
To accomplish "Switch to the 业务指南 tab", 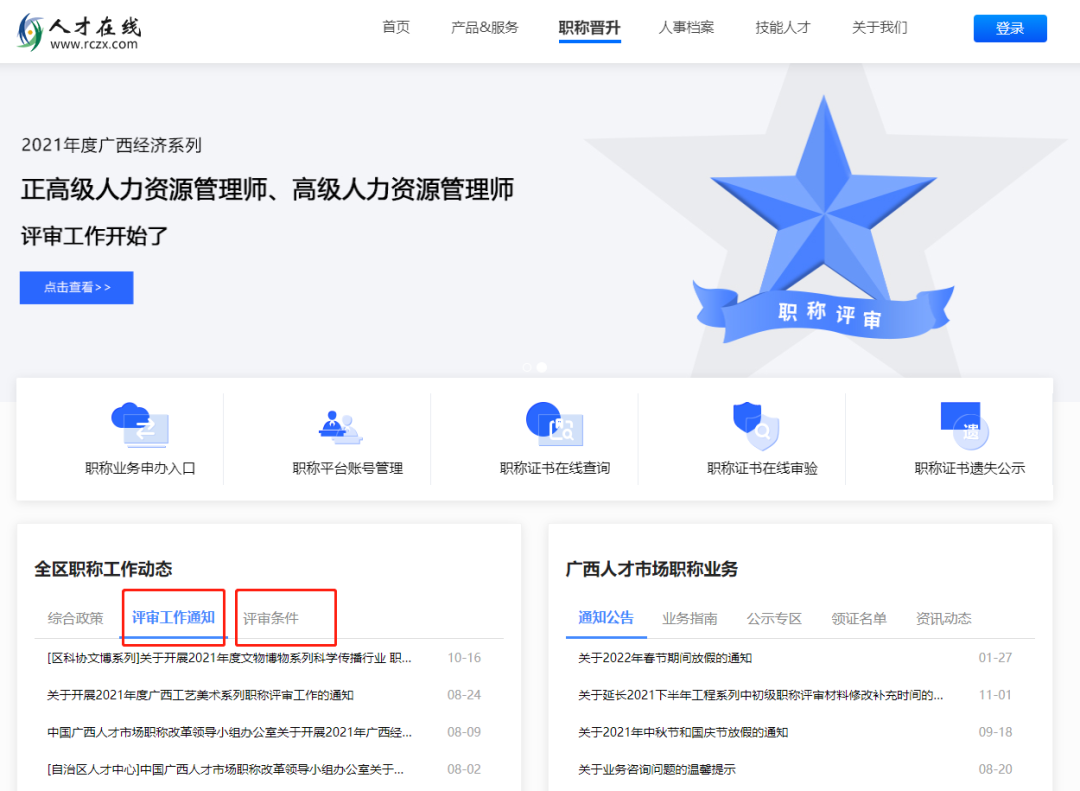I will 689,618.
